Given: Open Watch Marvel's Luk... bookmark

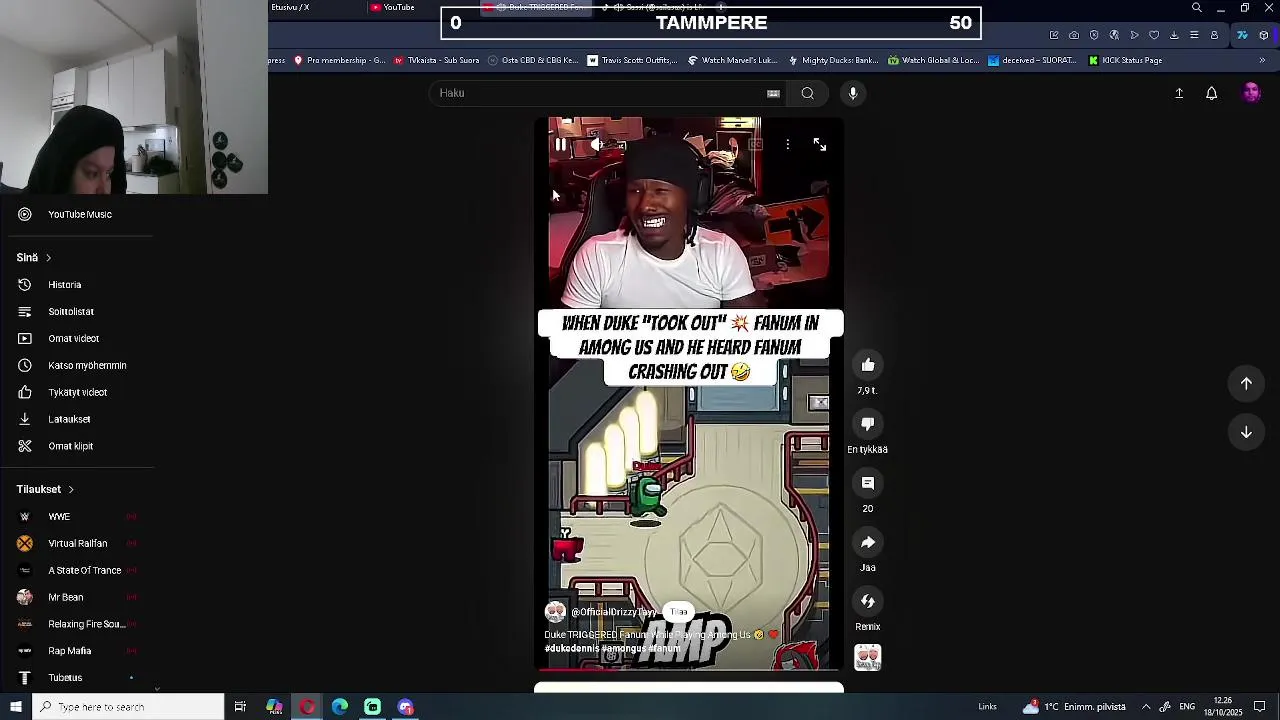Looking at the screenshot, I should click(732, 60).
